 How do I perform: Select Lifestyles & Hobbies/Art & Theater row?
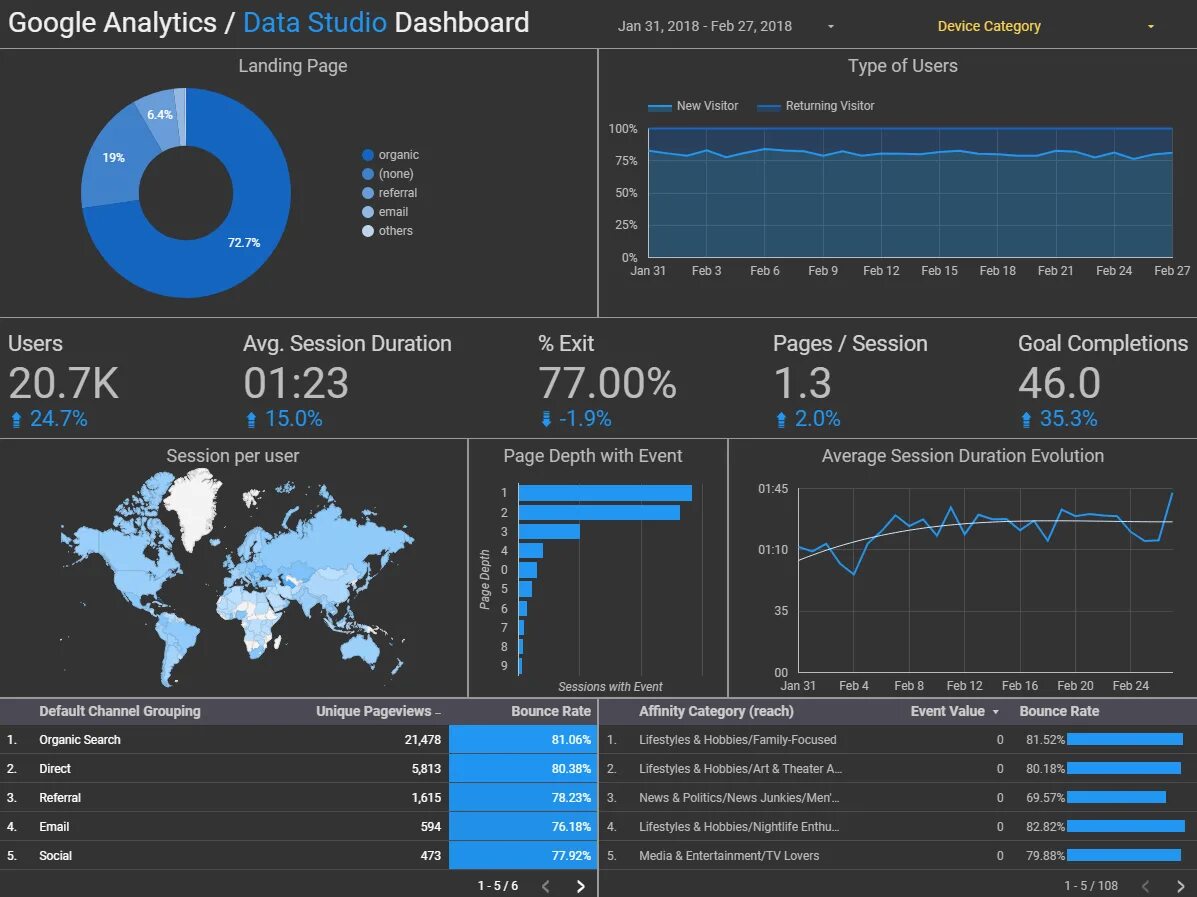898,769
